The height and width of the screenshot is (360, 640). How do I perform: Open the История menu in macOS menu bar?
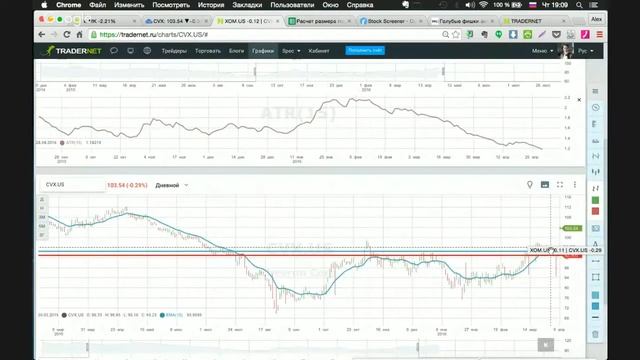(x=211, y=5)
